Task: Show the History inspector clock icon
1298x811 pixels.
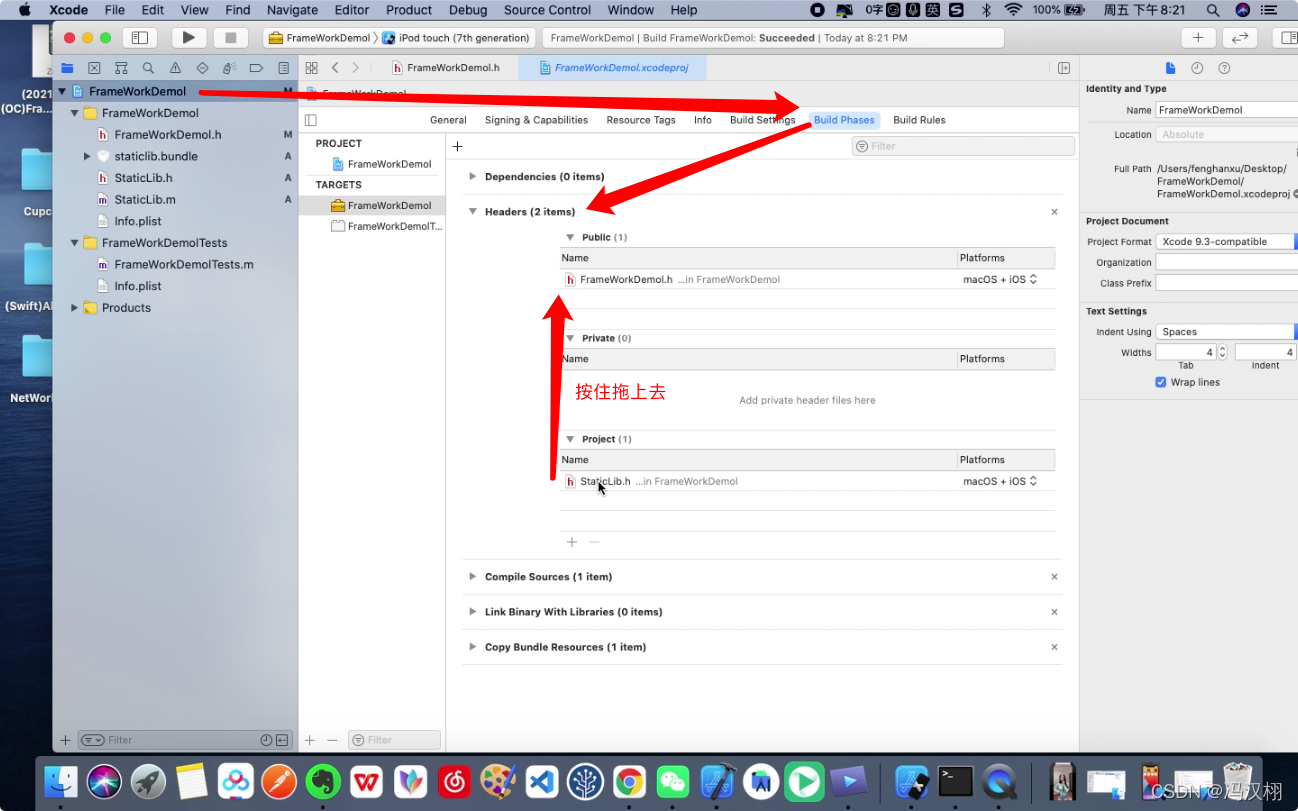Action: pyautogui.click(x=1197, y=68)
